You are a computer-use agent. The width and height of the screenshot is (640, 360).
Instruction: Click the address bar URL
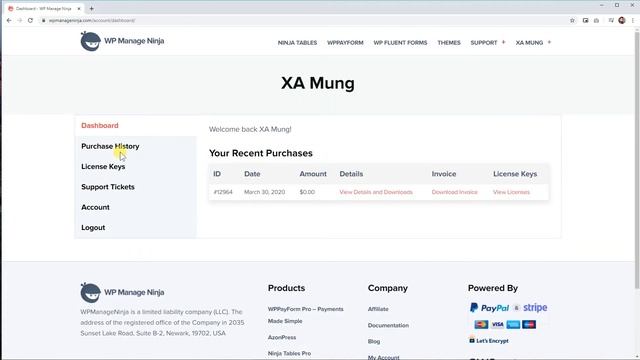pyautogui.click(x=91, y=20)
